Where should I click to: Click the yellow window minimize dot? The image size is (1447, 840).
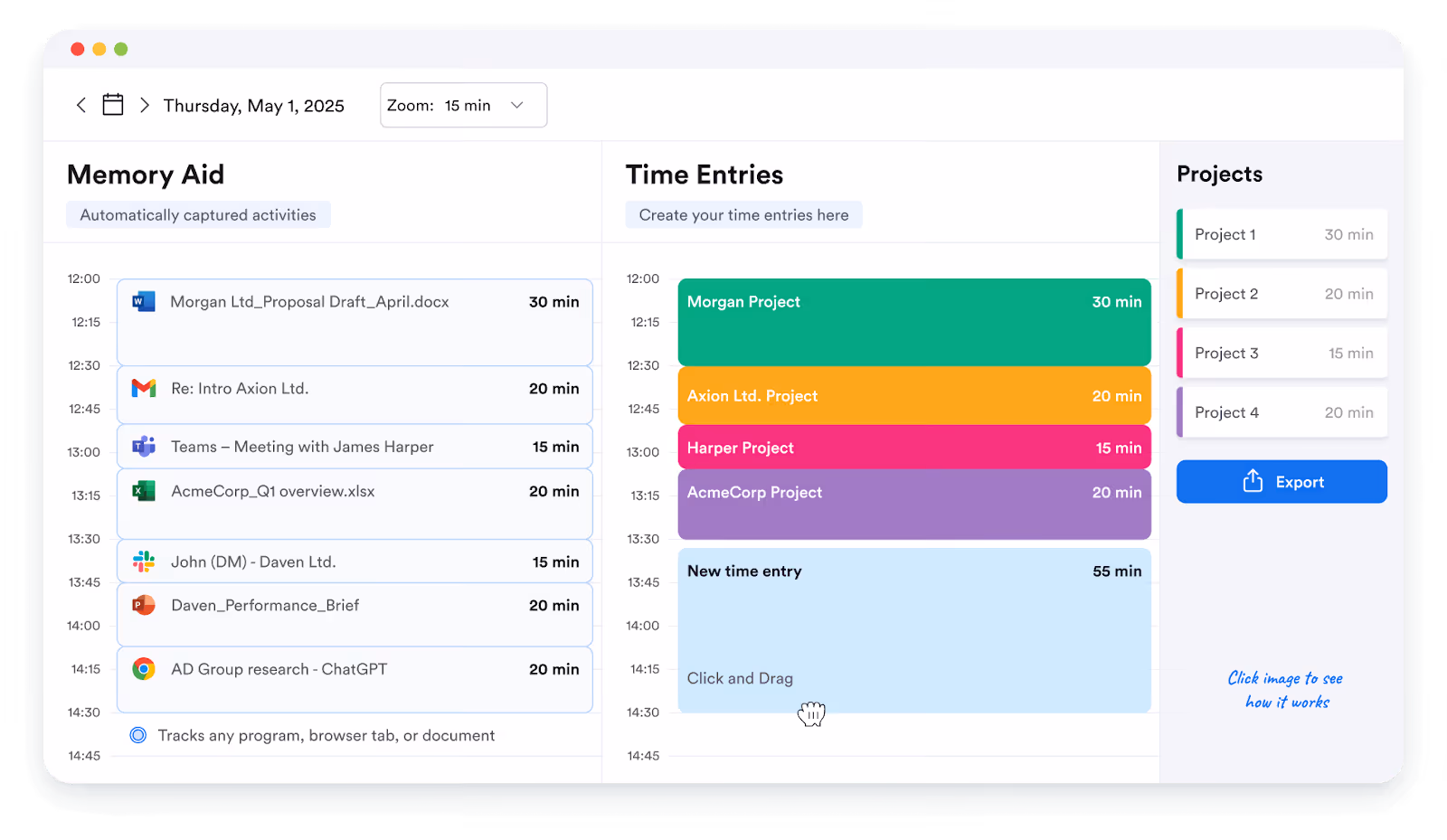[99, 49]
